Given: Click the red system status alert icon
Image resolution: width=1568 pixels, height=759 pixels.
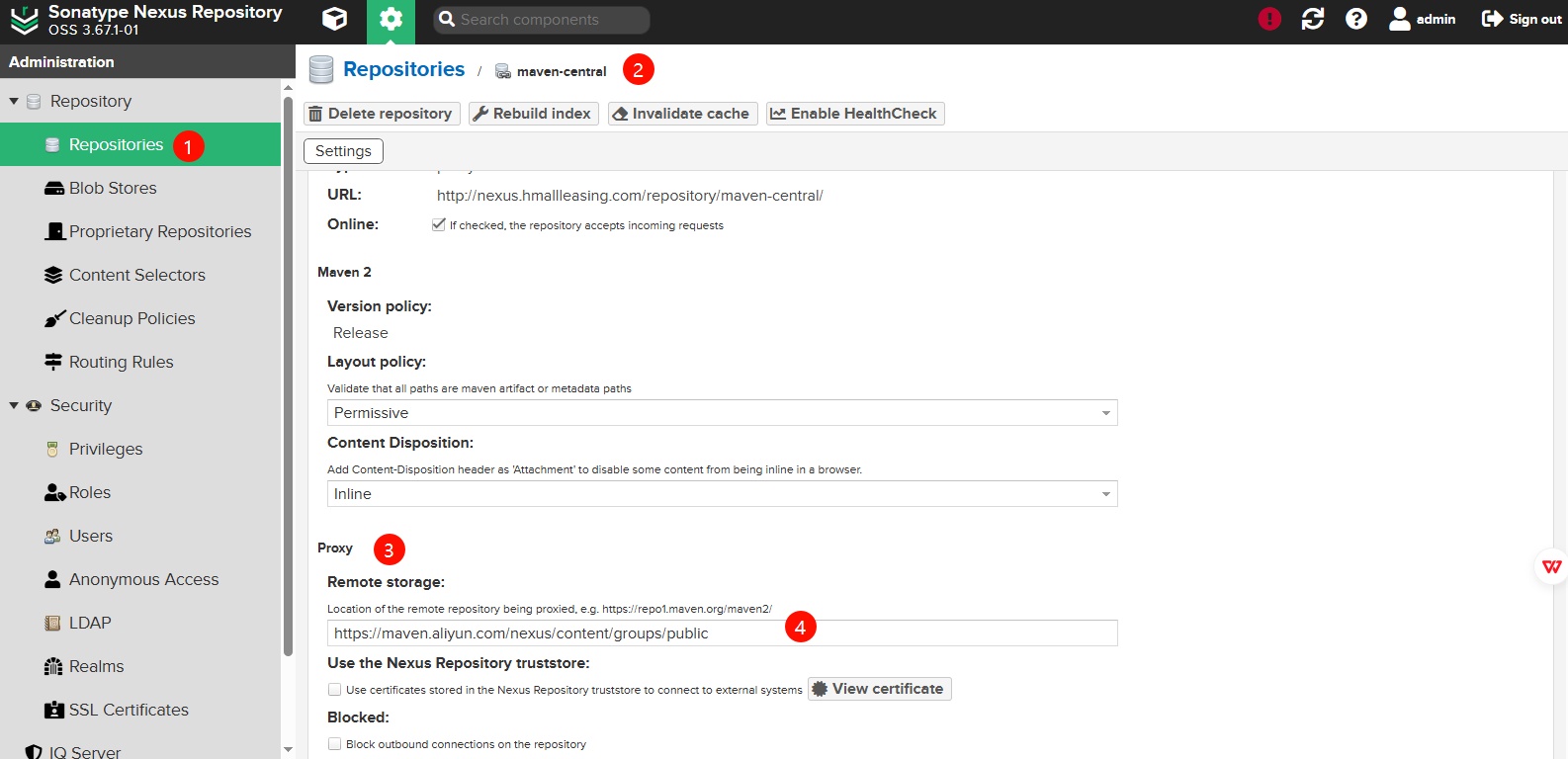Looking at the screenshot, I should (x=1269, y=19).
